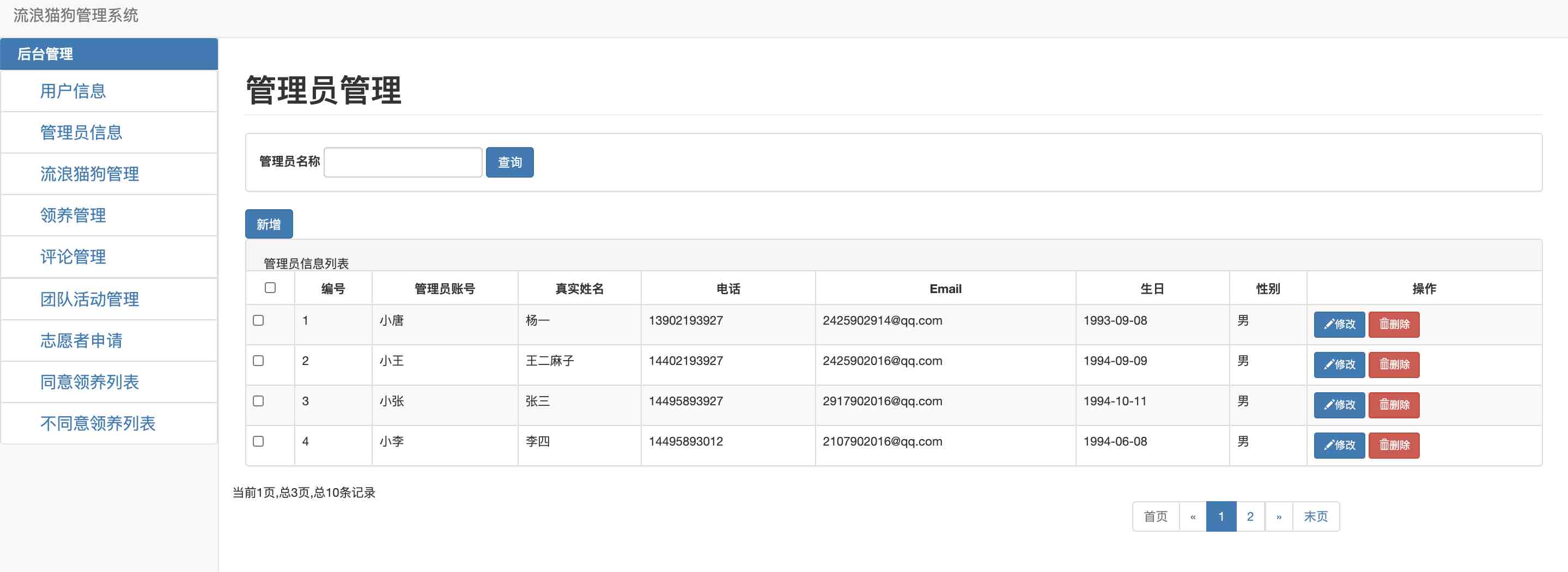The width and height of the screenshot is (1568, 572).
Task: Click 修改 on the 小张 row
Action: 1339,405
